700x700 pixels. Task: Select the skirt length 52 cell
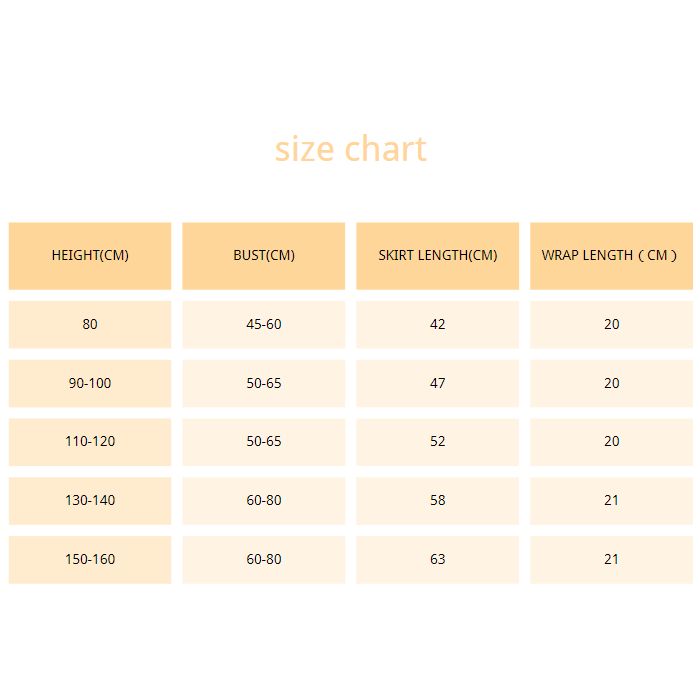pyautogui.click(x=438, y=442)
